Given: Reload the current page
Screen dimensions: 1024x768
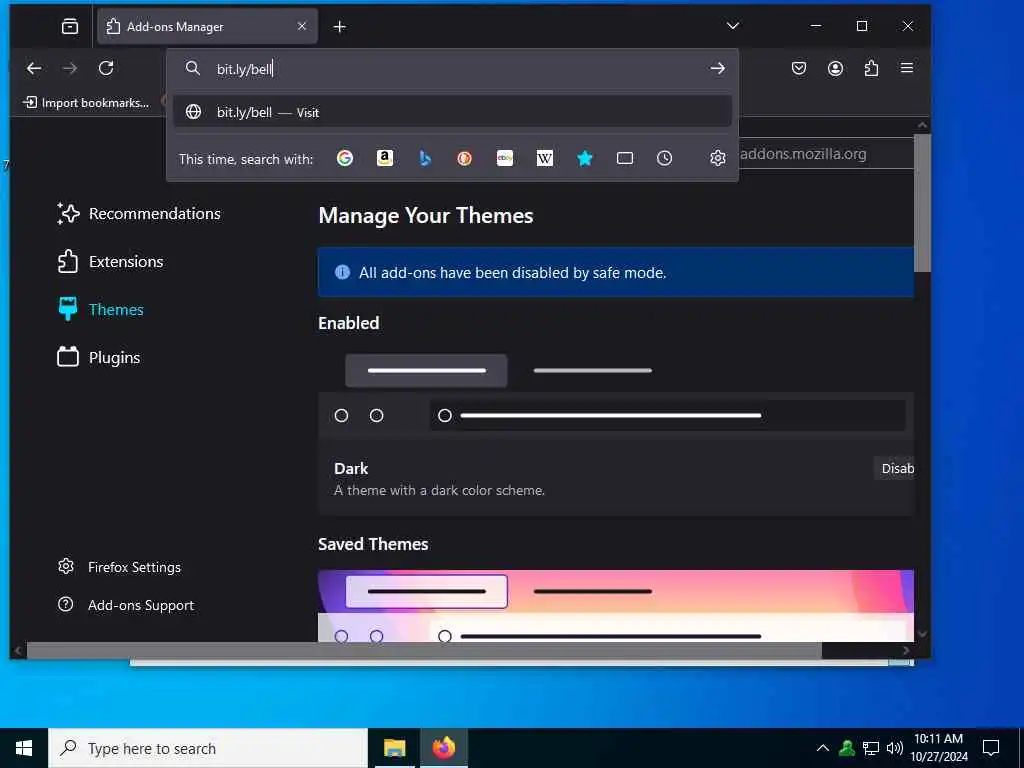Looking at the screenshot, I should [x=106, y=68].
